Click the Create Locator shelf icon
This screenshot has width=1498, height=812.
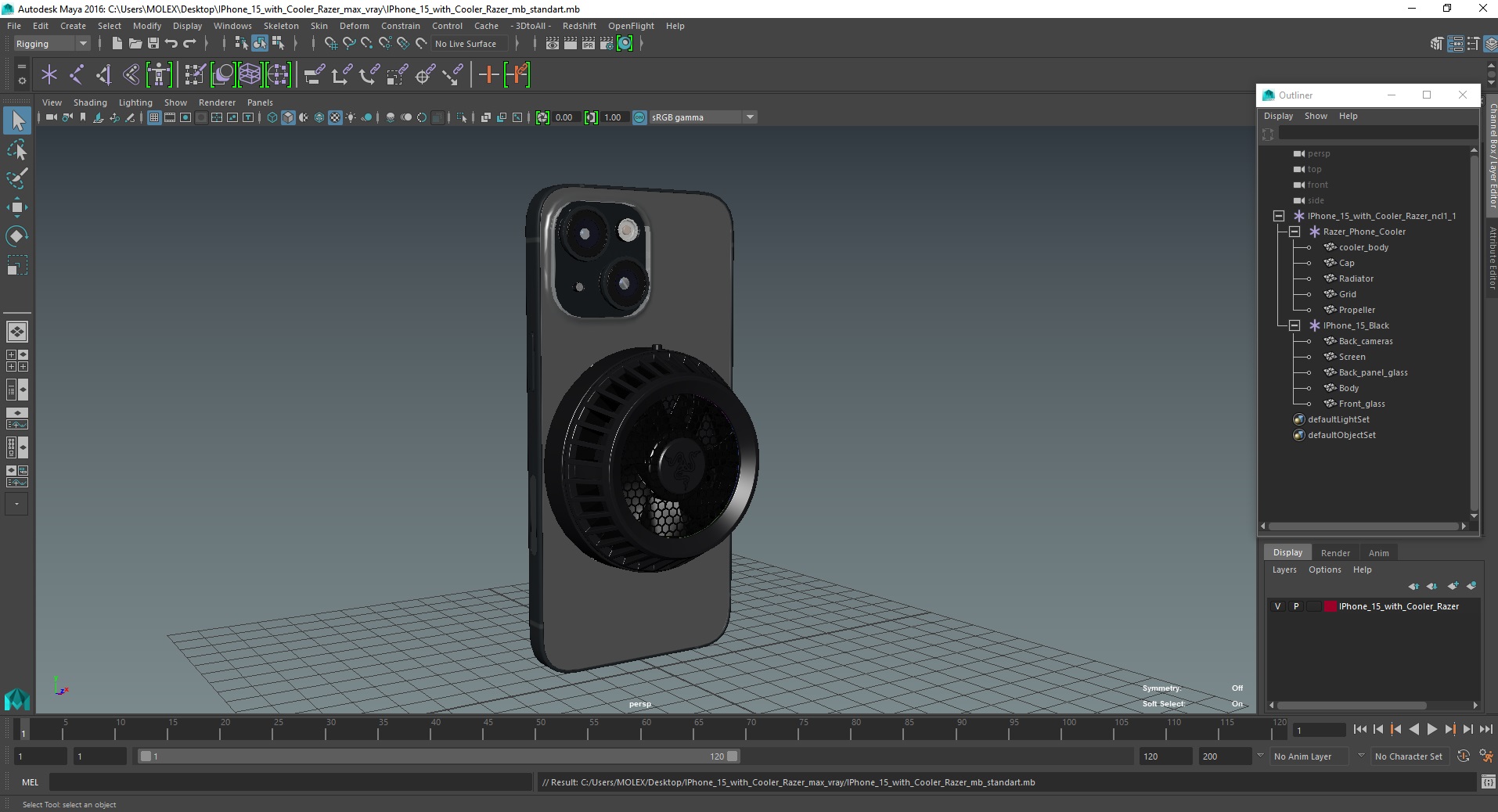point(49,75)
